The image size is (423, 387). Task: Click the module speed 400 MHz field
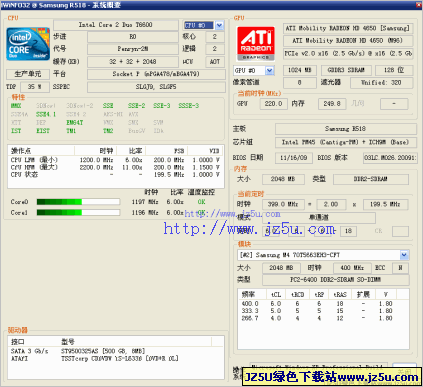pos(352,268)
